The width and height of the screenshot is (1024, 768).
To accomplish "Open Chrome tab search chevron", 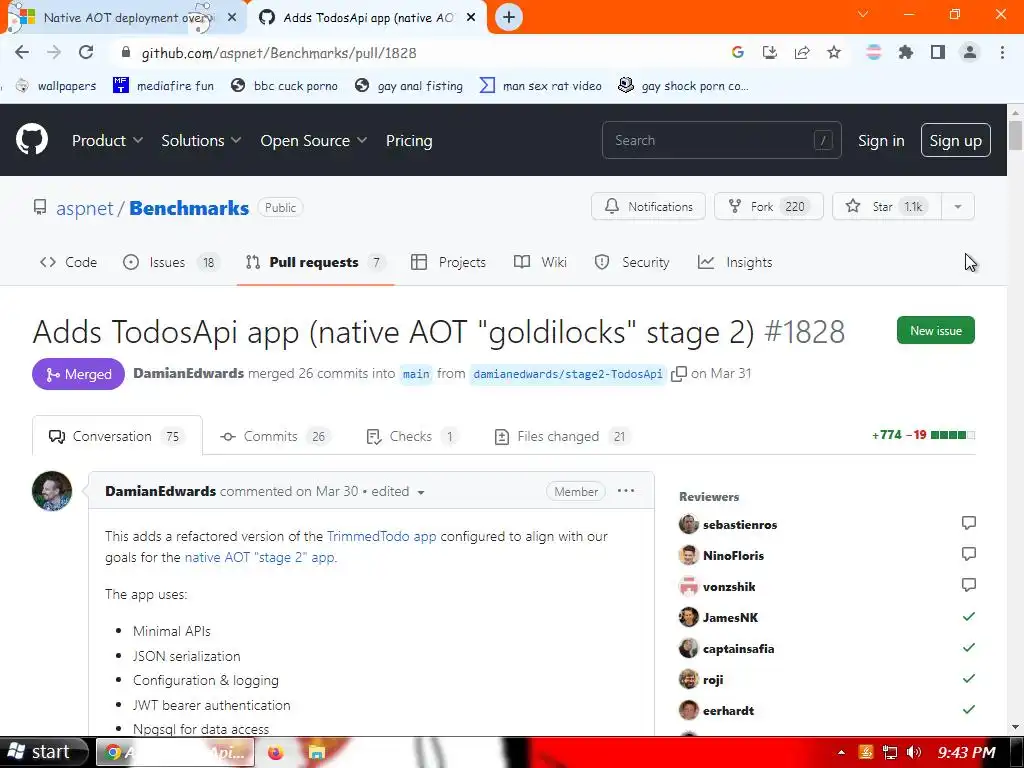I will [863, 14].
